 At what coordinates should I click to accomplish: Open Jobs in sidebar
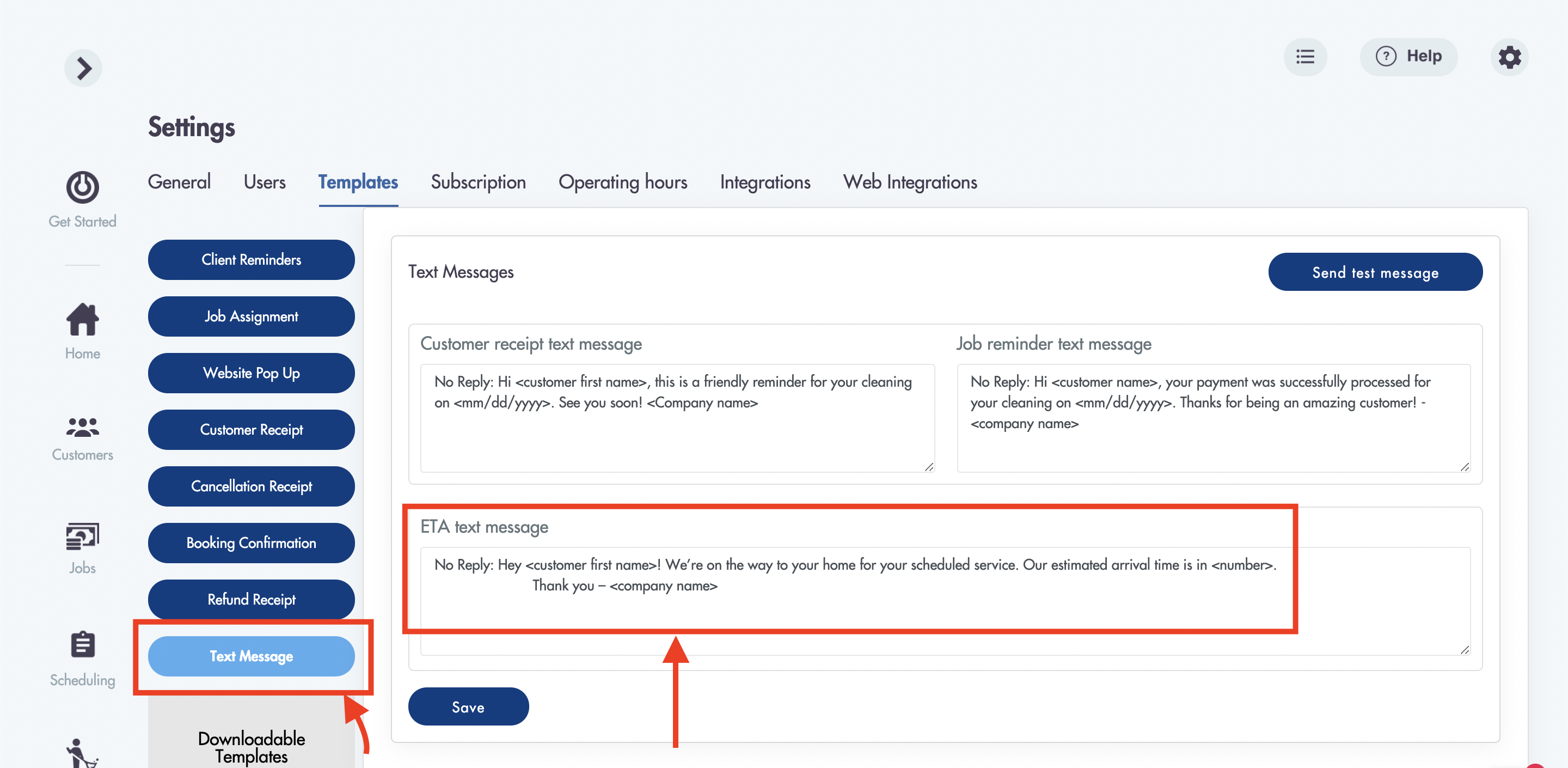[x=82, y=548]
